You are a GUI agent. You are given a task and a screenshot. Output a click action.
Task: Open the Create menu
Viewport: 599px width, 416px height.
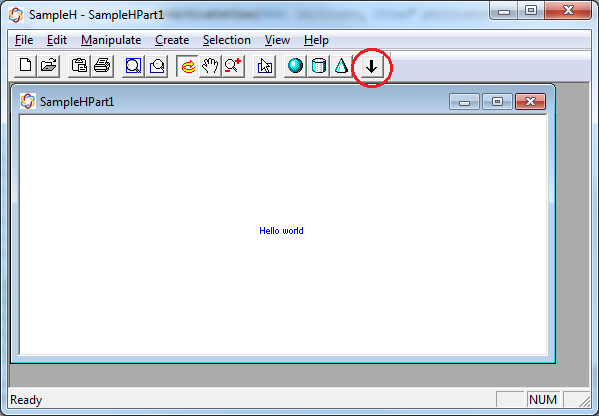tap(172, 40)
